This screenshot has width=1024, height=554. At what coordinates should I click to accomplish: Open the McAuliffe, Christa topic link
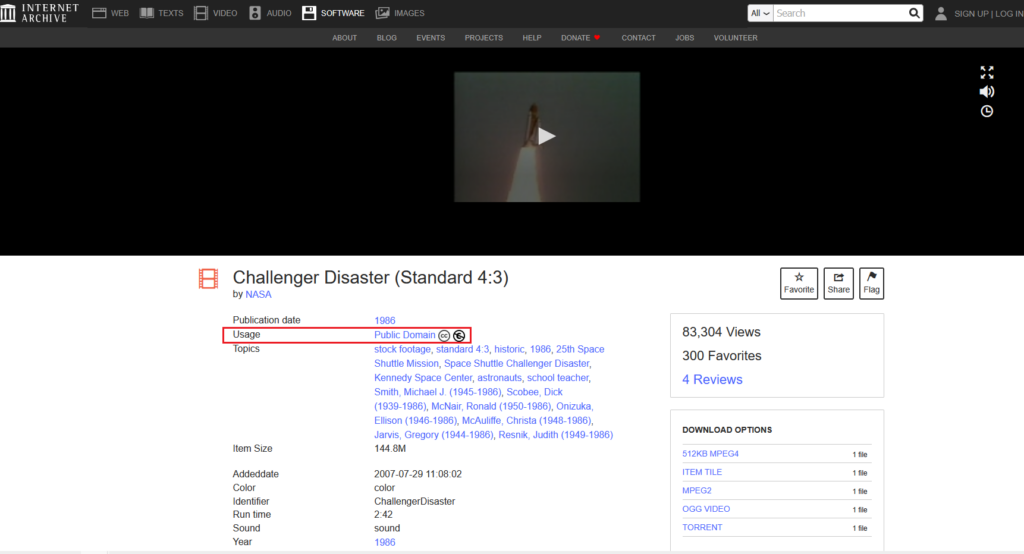[x=526, y=421]
